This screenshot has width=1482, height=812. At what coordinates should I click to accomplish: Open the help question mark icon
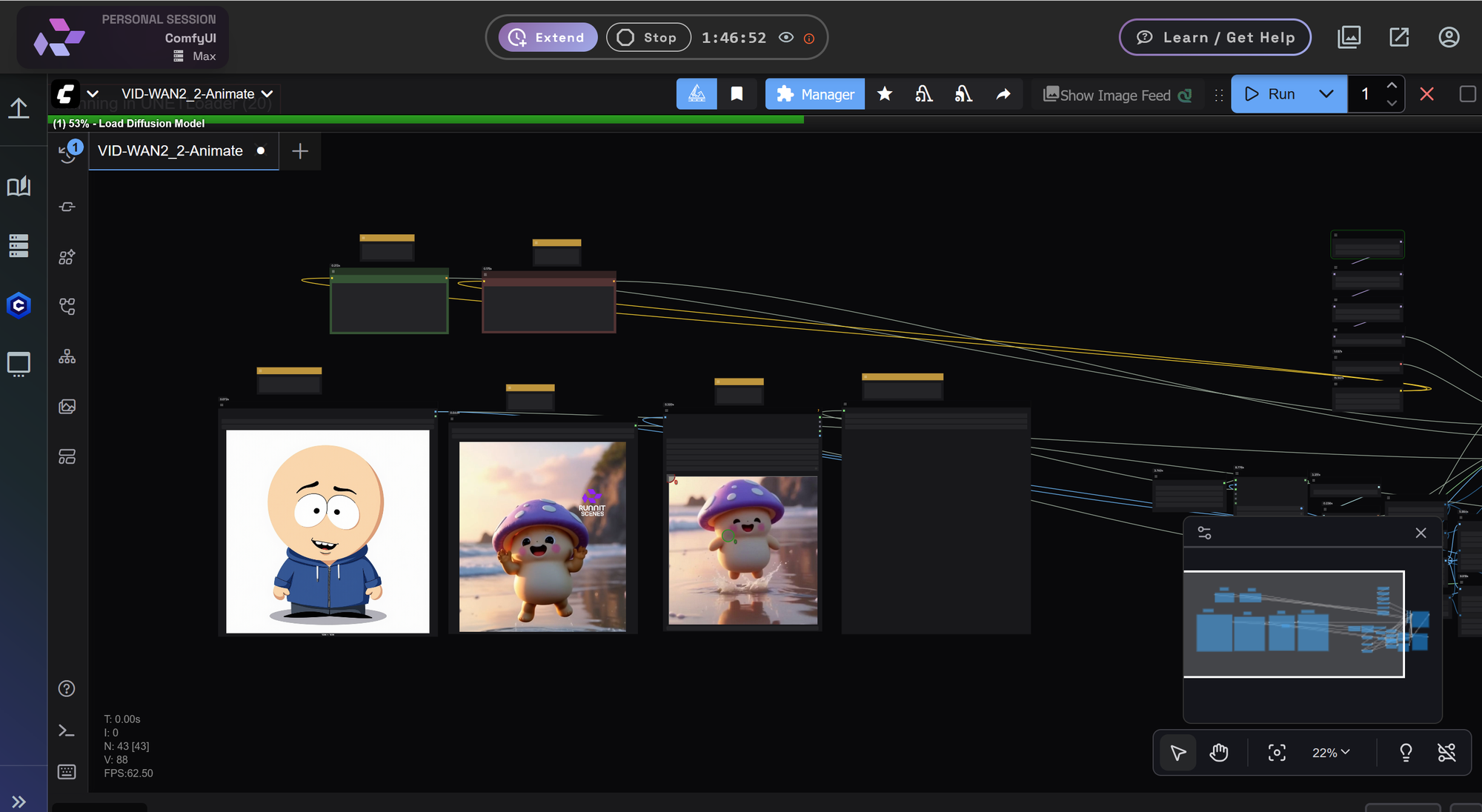pyautogui.click(x=67, y=689)
